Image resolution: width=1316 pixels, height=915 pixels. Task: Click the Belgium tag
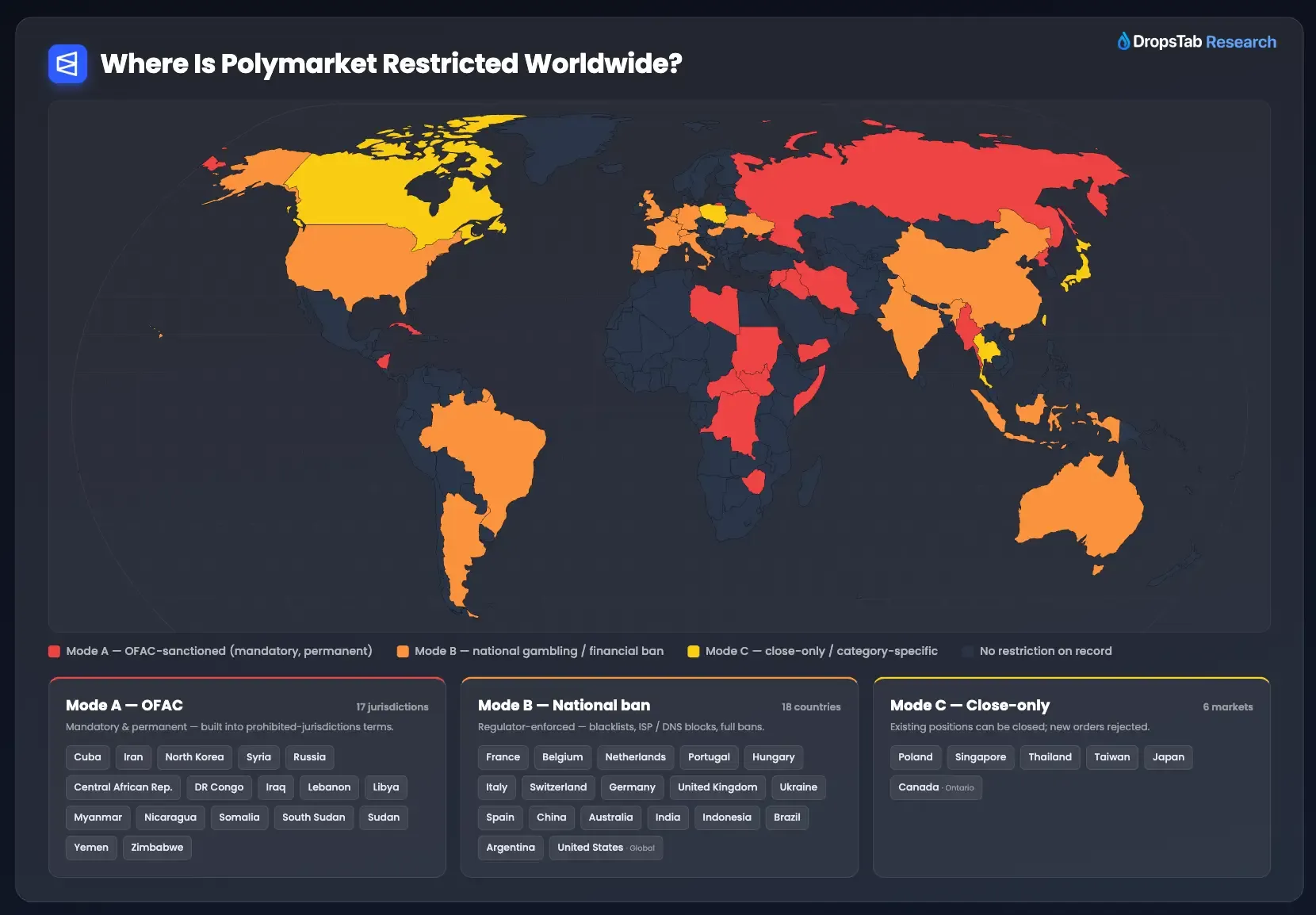point(562,757)
